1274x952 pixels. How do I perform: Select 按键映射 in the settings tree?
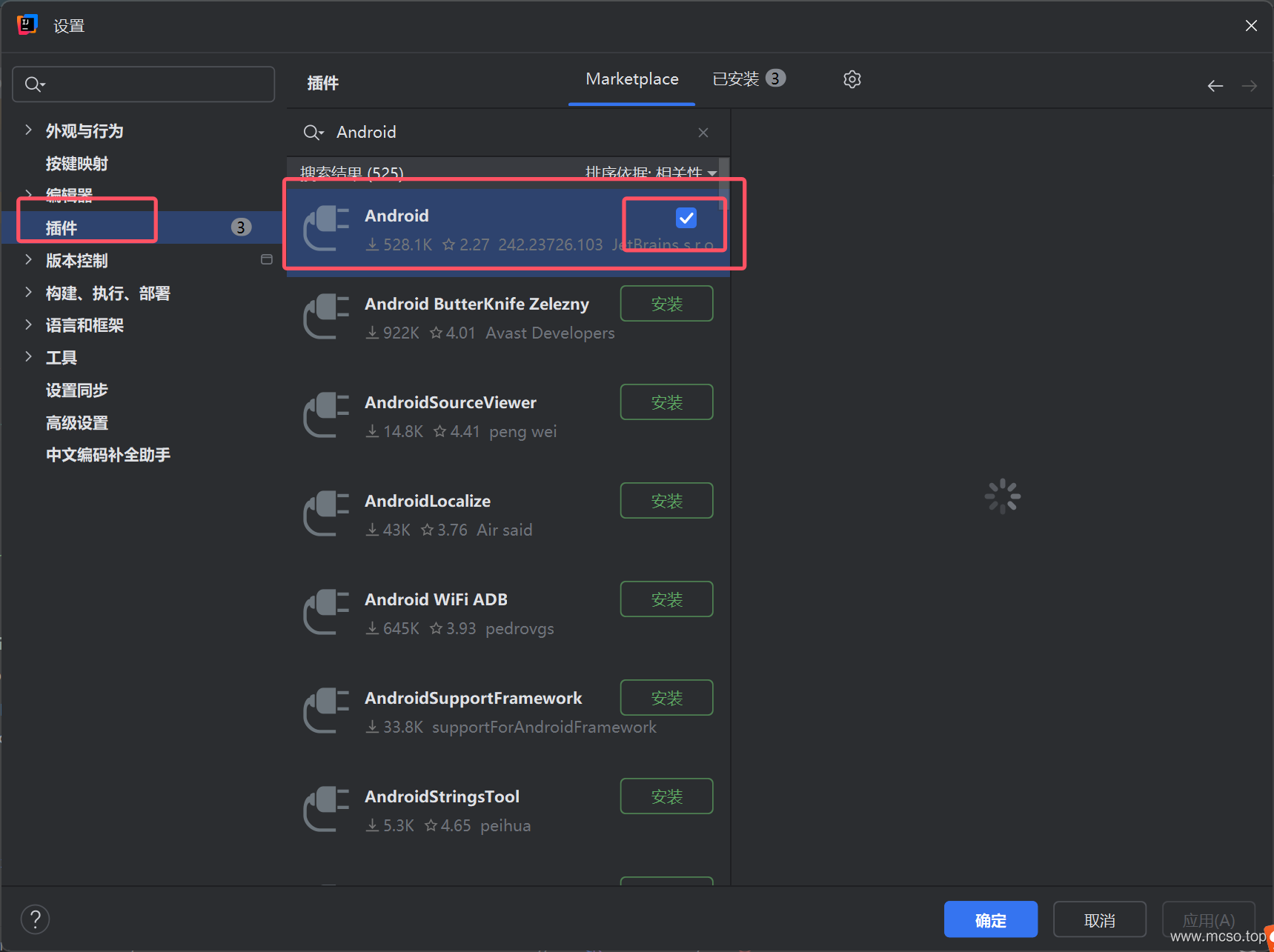(77, 163)
